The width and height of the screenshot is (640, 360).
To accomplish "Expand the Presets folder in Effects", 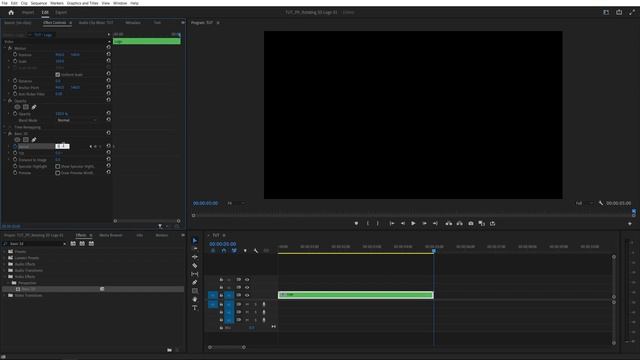I will click(5, 251).
